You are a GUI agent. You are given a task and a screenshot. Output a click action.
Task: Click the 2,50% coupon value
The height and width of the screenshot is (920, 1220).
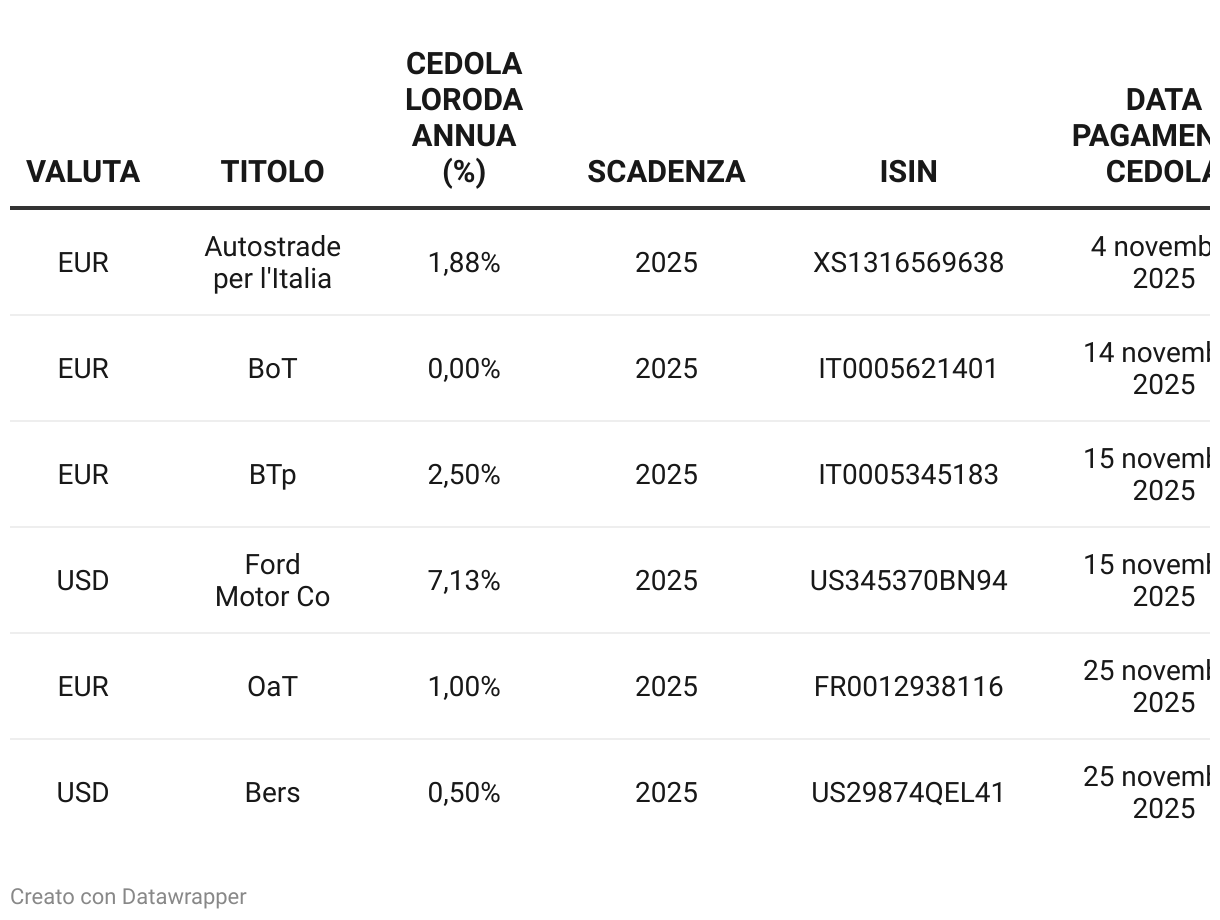464,475
